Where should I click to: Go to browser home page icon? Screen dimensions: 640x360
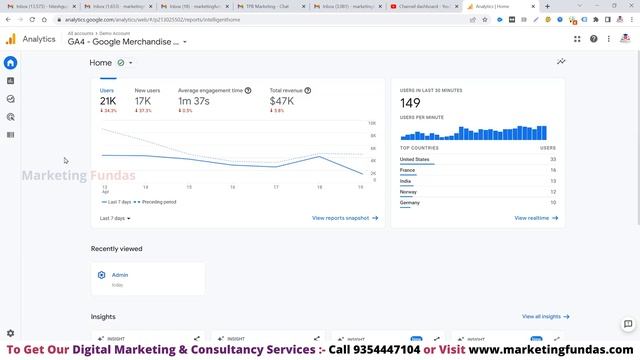[44, 20]
